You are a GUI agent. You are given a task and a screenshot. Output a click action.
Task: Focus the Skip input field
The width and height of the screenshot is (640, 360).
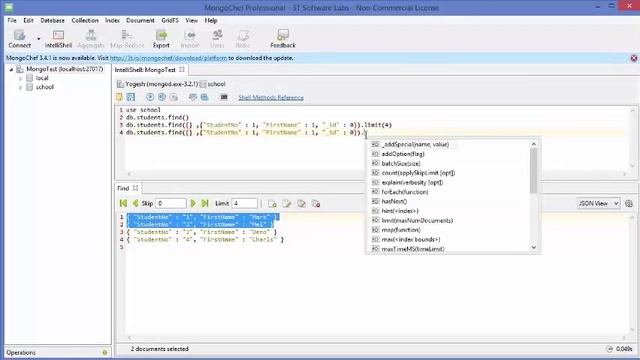point(171,203)
